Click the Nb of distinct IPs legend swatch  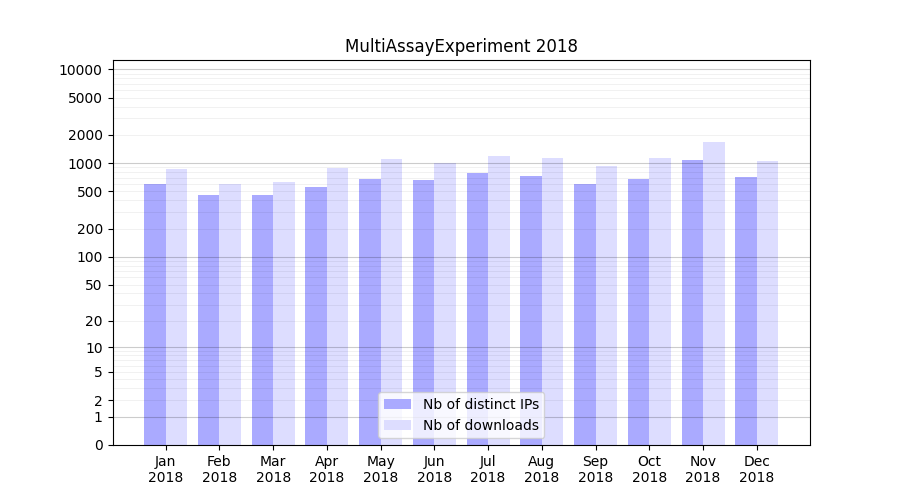(397, 404)
